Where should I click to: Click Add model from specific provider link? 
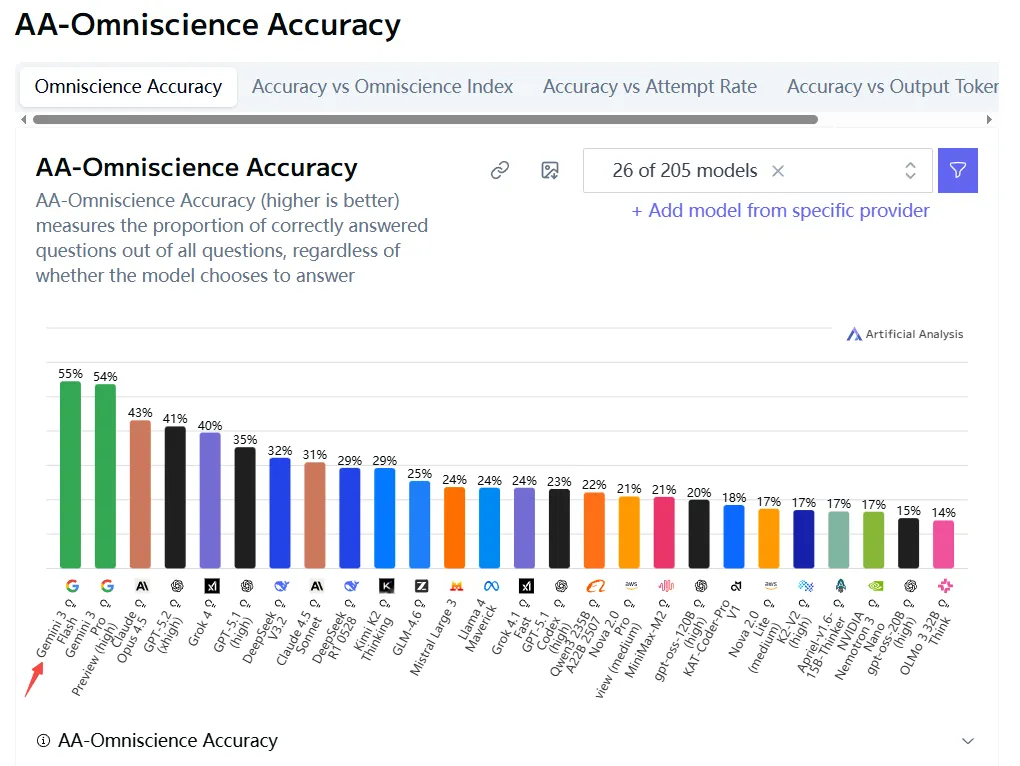780,211
